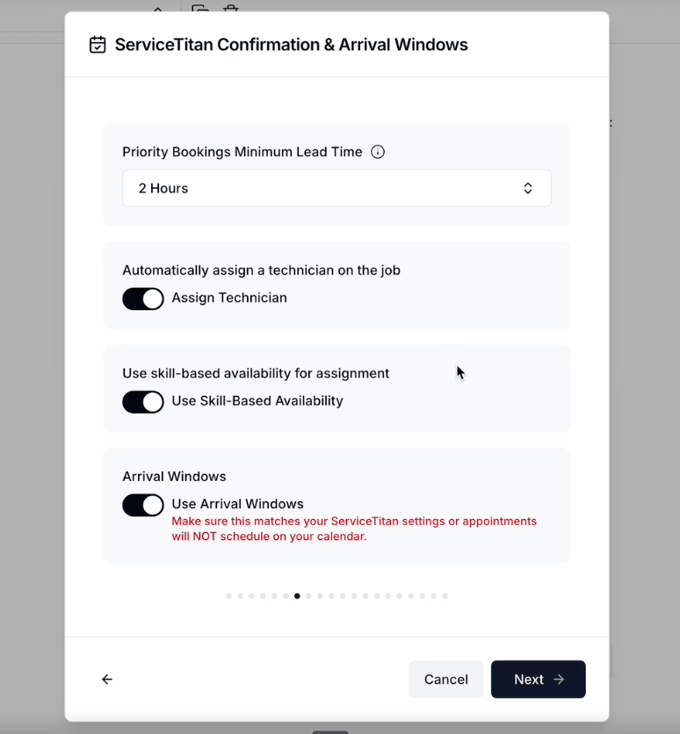Image resolution: width=680 pixels, height=734 pixels.
Task: Click the copy icon above the dialog
Action: tap(201, 9)
